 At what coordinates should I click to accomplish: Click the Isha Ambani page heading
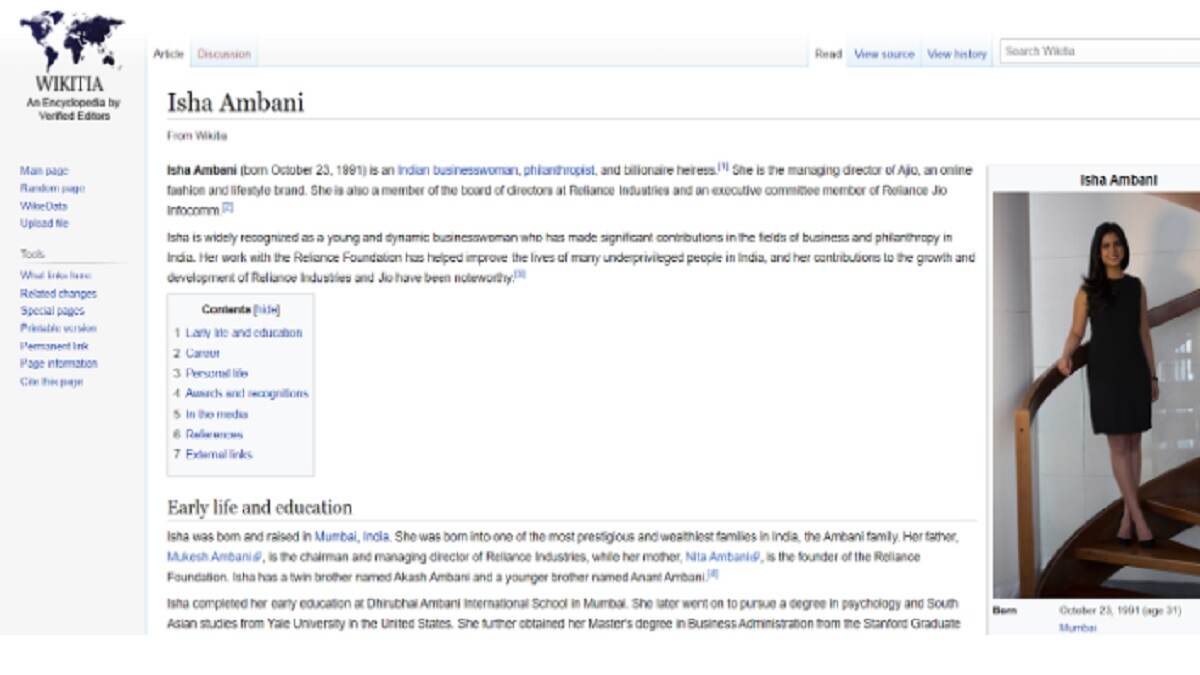235,102
